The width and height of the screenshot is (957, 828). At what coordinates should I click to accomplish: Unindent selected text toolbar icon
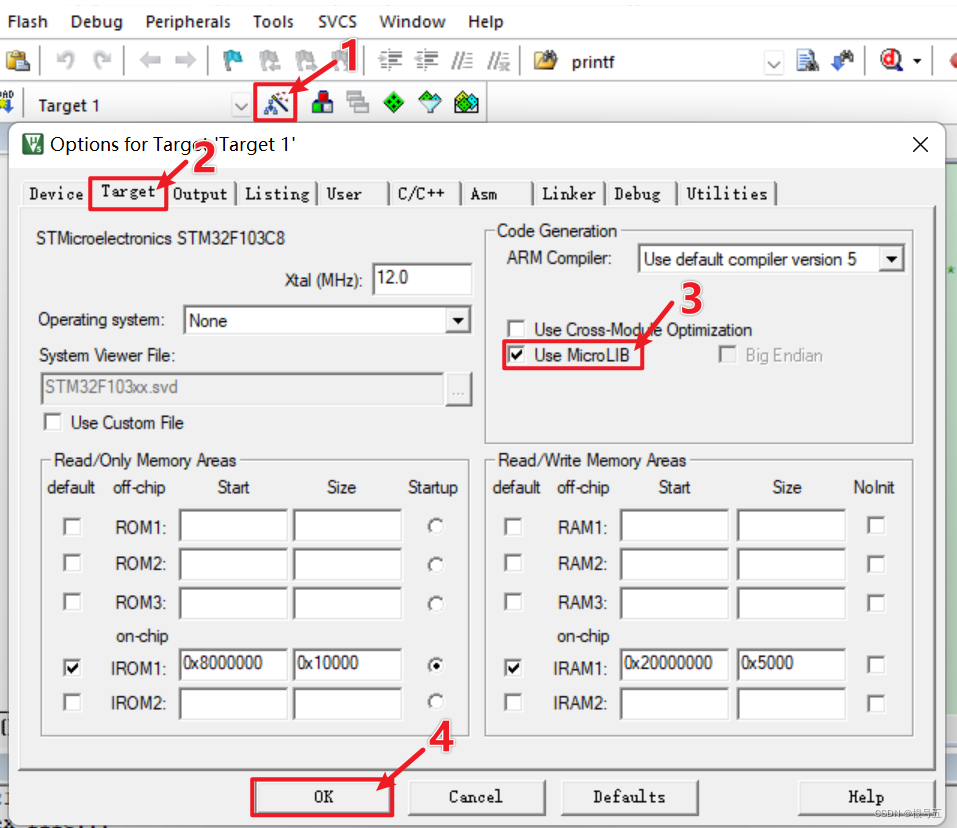pyautogui.click(x=427, y=60)
